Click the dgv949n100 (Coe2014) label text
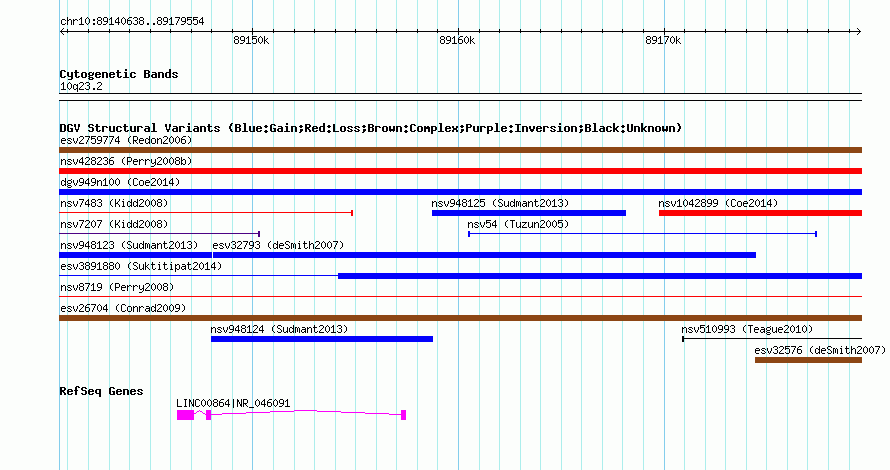Screen dimensions: 890x470 (x=120, y=182)
